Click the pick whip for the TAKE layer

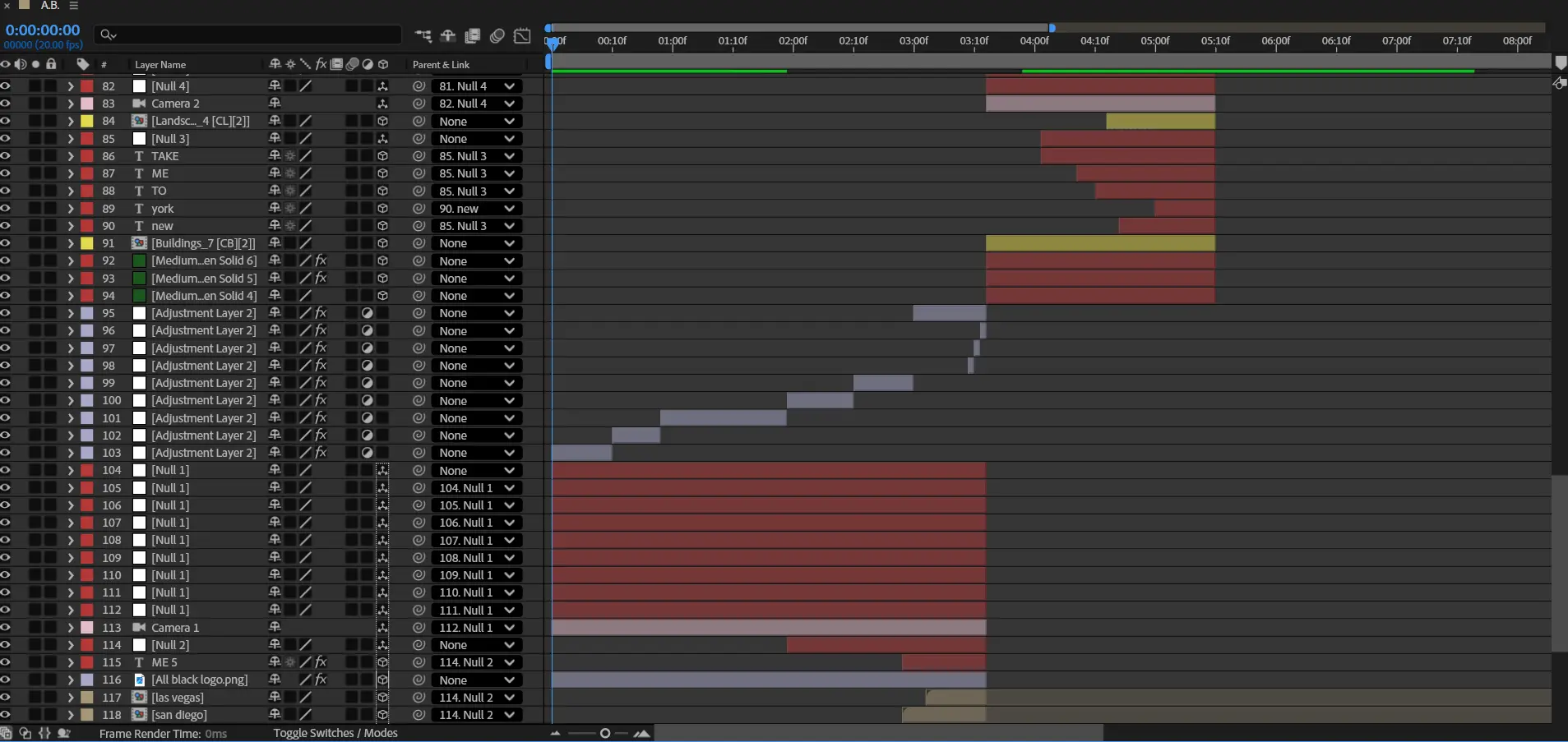419,156
